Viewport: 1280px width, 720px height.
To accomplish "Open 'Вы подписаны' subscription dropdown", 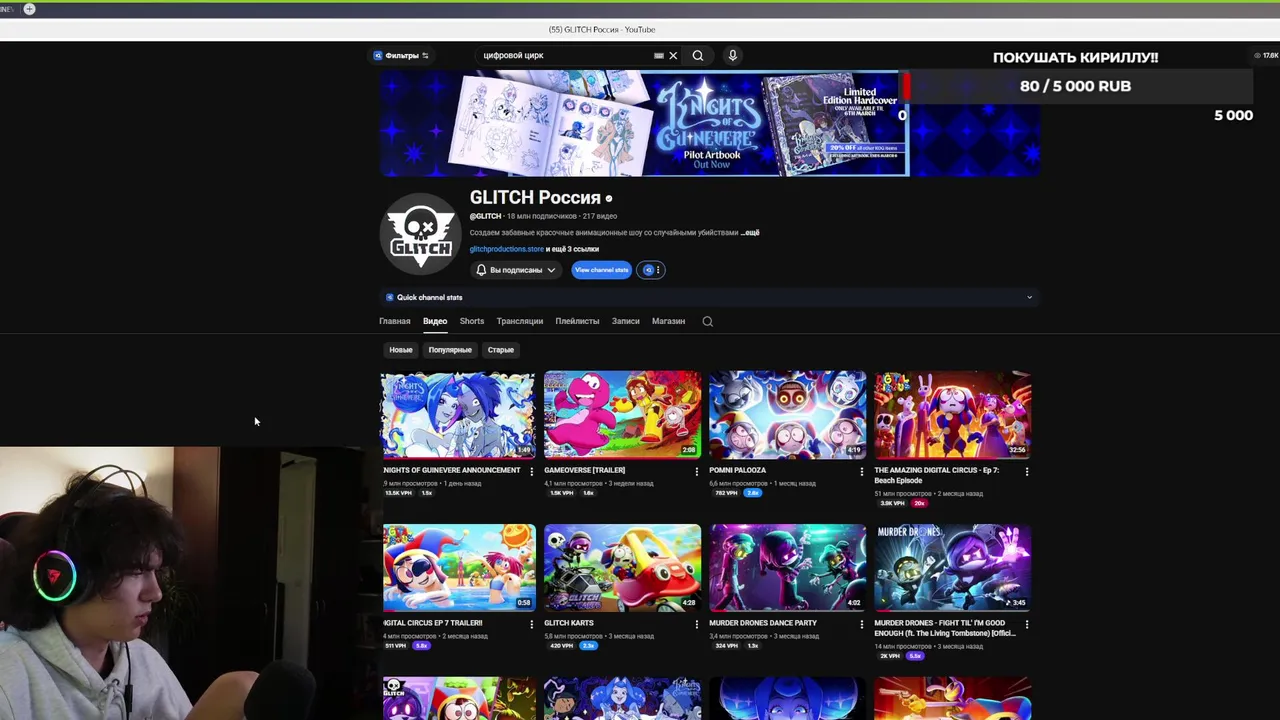I will point(516,270).
